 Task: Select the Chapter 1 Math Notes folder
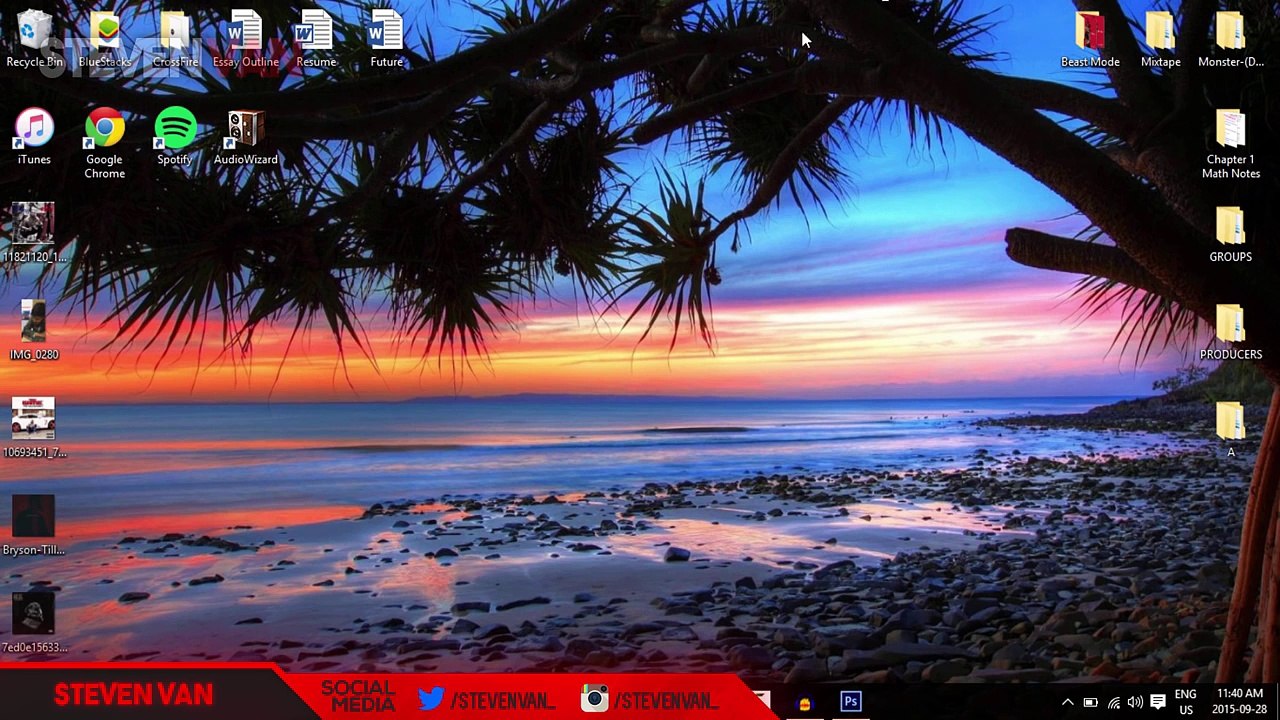[x=1230, y=144]
